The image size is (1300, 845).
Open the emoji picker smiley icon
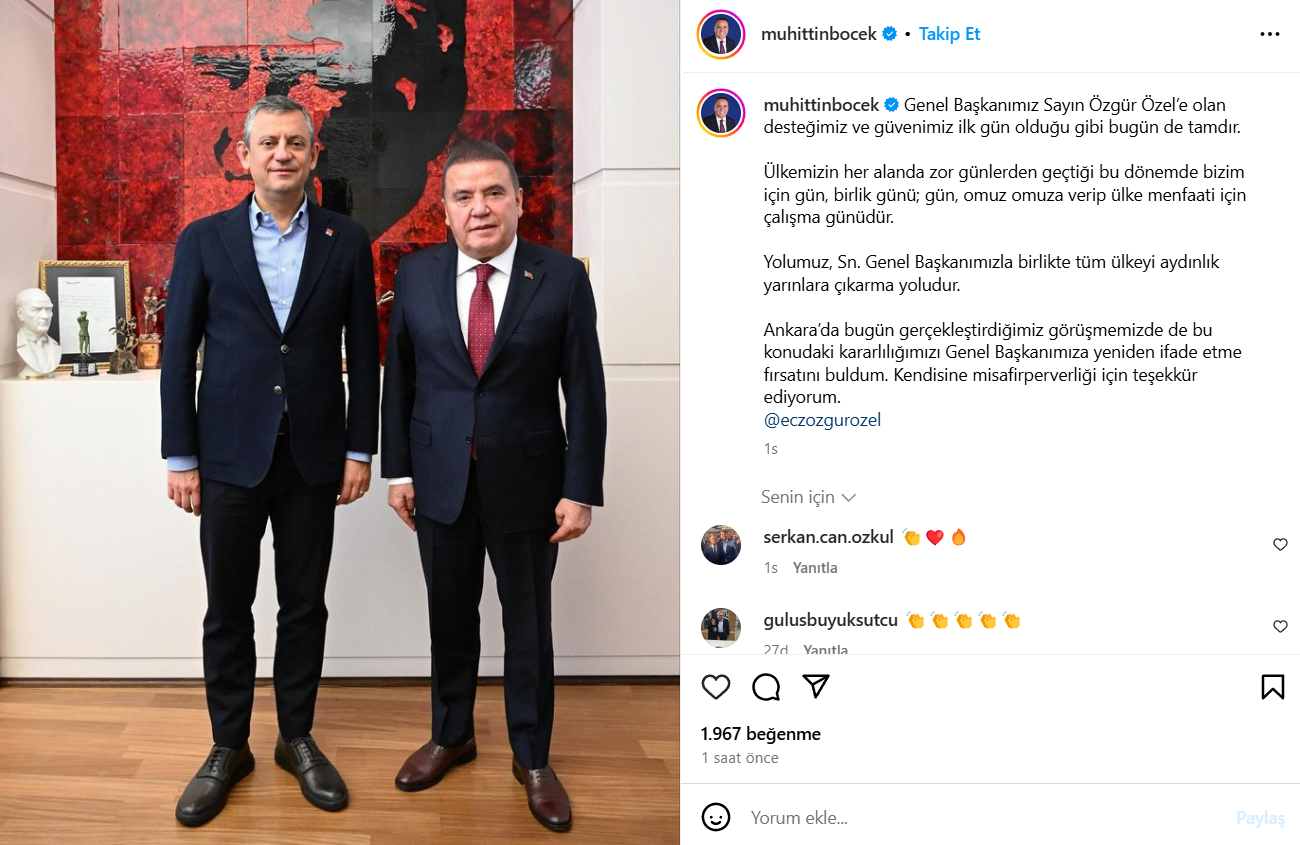(x=716, y=817)
